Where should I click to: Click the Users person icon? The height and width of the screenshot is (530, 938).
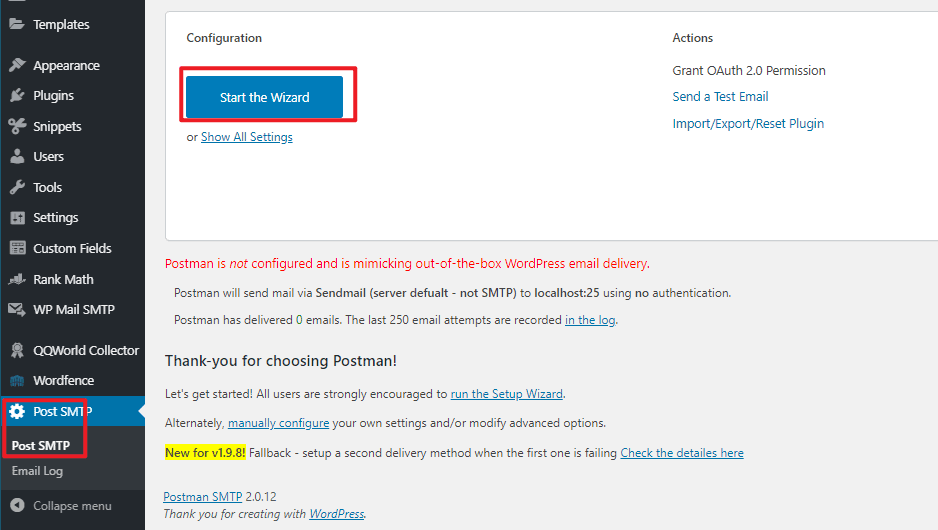pyautogui.click(x=17, y=156)
